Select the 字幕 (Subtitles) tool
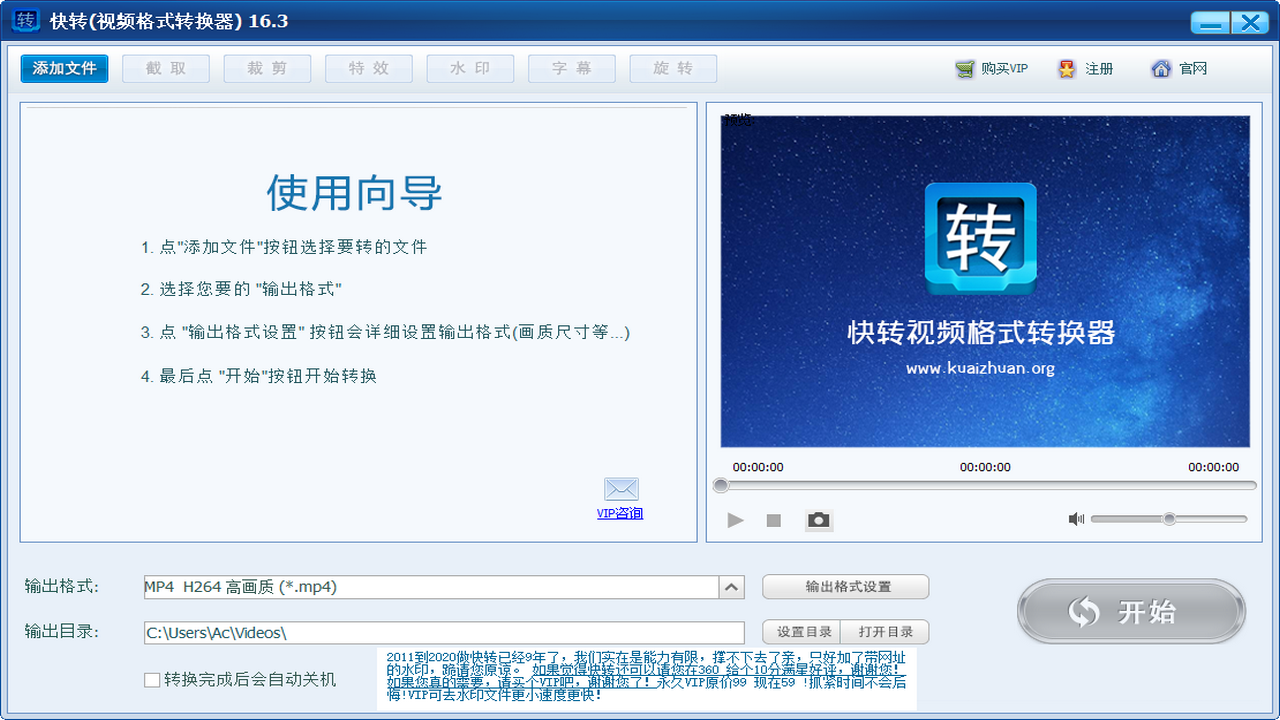This screenshot has height=720, width=1280. [x=571, y=69]
